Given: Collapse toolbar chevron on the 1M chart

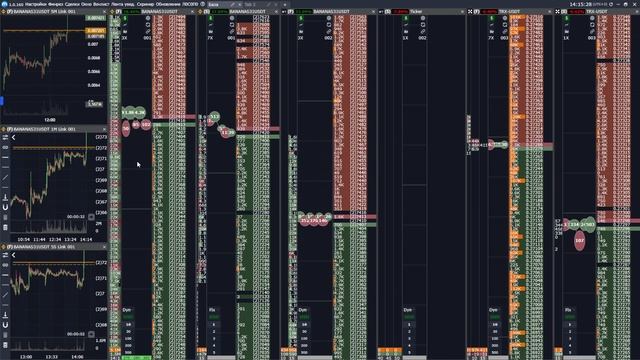Looking at the screenshot, I should point(13,138).
